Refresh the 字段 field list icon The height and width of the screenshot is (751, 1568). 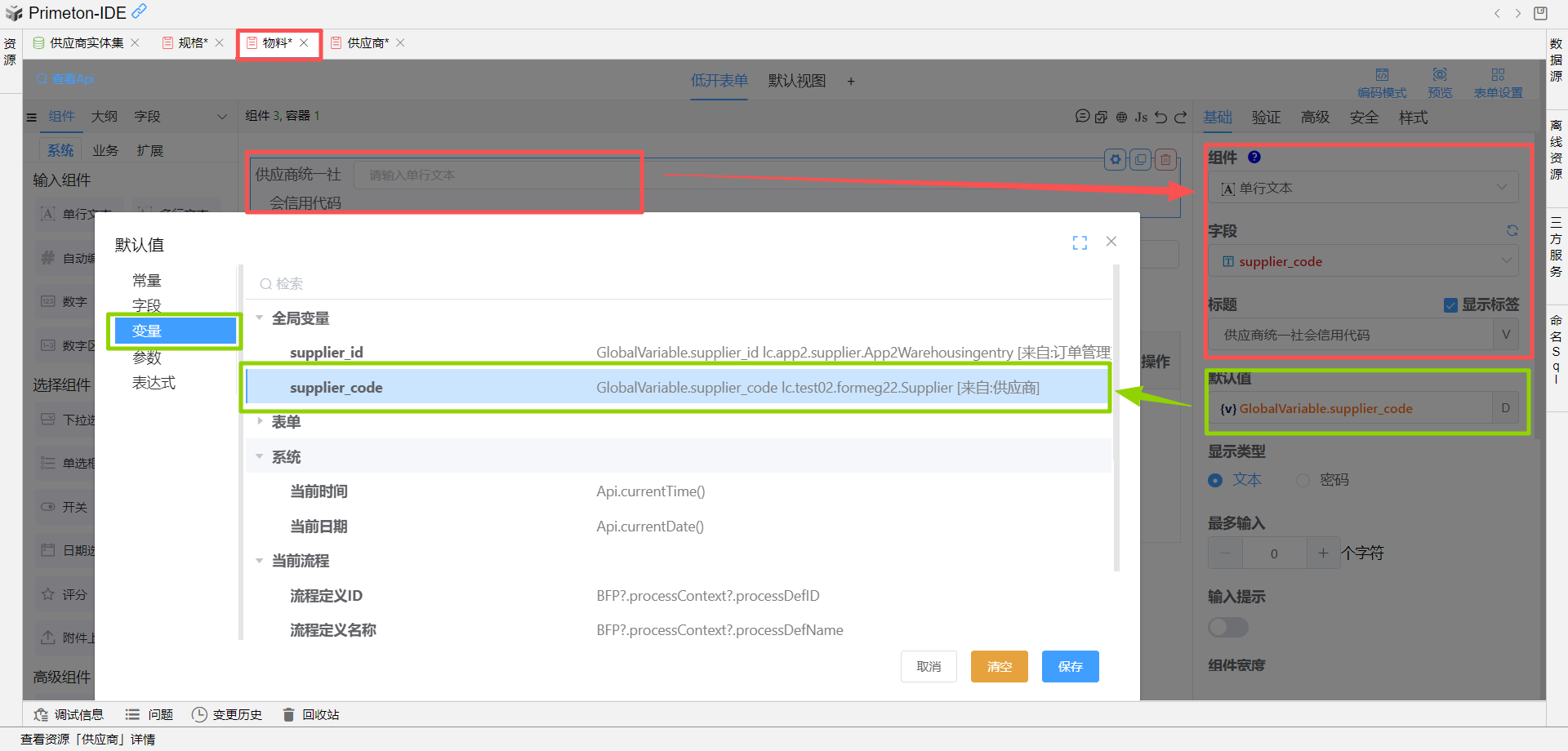click(x=1512, y=231)
